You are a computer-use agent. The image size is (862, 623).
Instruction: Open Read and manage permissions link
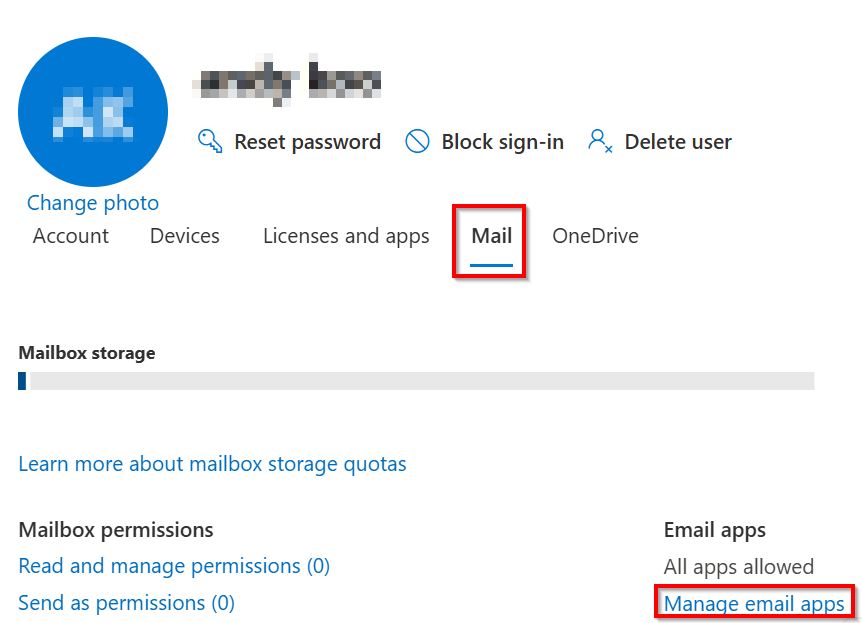click(174, 566)
